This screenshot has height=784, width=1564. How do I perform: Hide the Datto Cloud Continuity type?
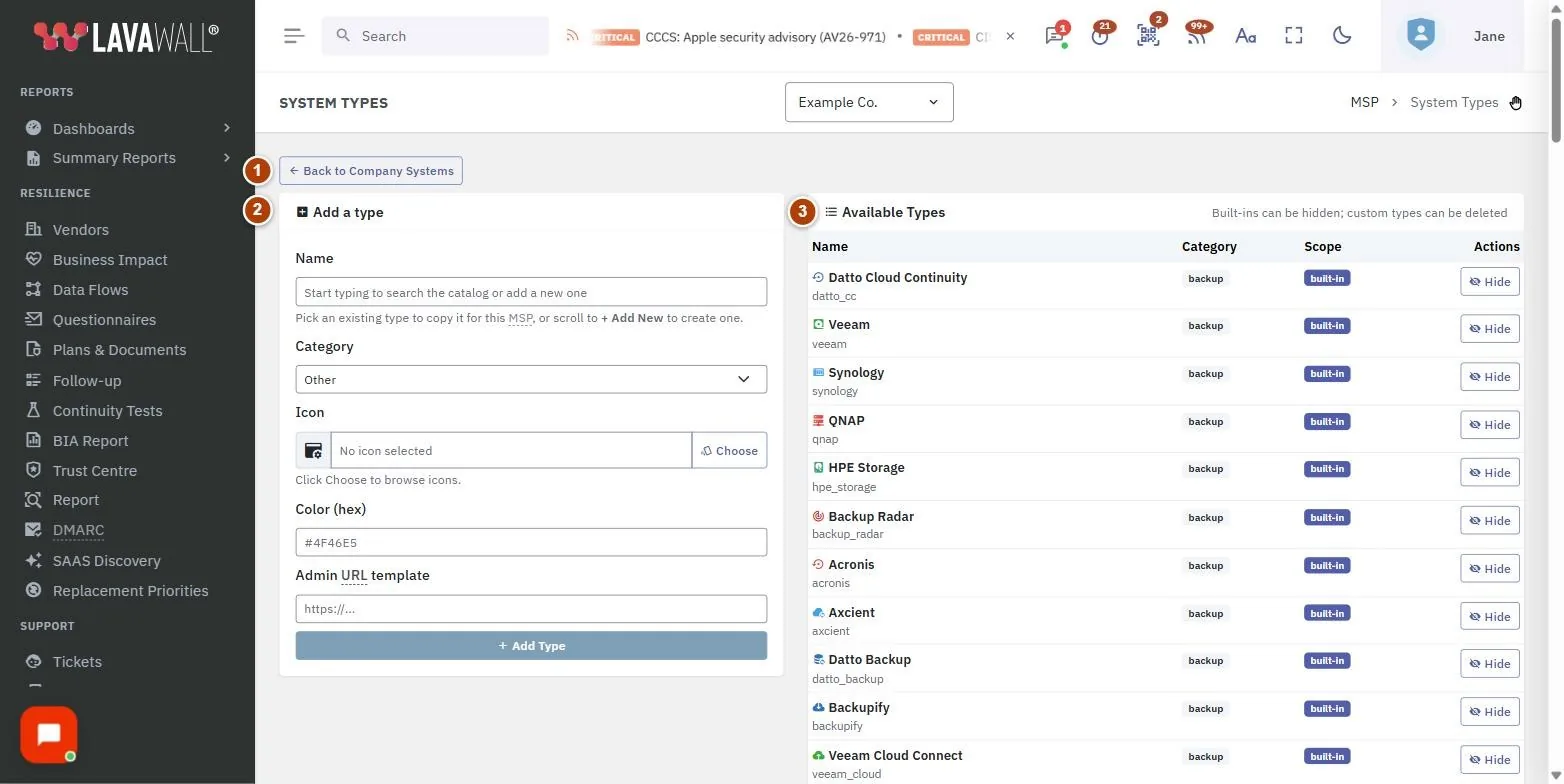[1489, 282]
